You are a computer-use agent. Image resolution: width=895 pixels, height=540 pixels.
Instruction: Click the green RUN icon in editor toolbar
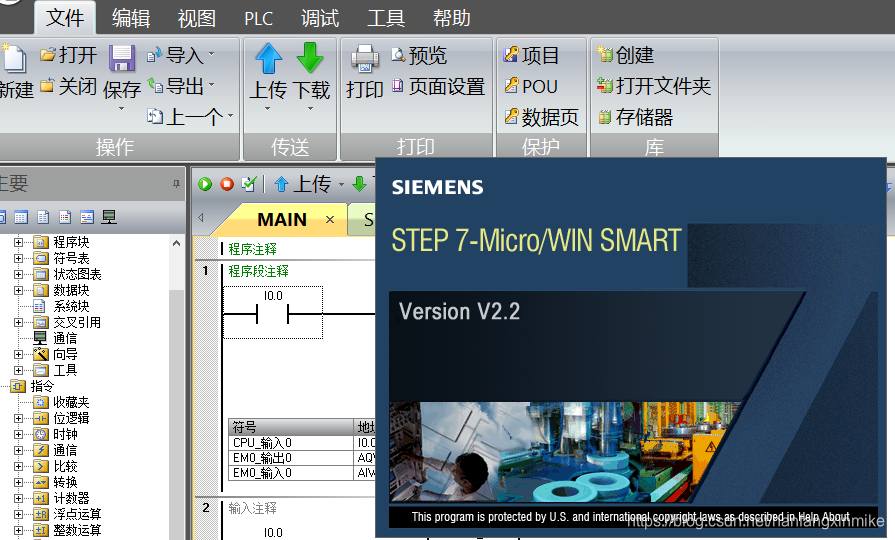coord(205,184)
